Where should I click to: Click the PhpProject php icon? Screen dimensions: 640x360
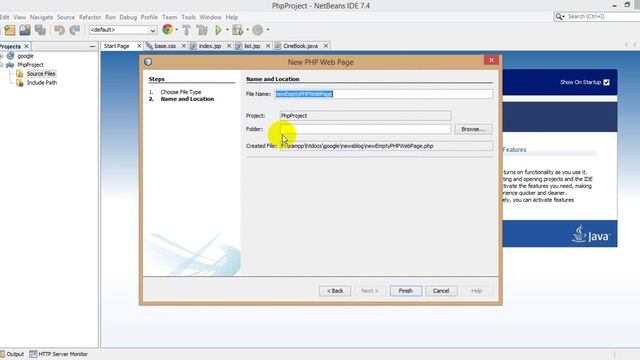pyautogui.click(x=10, y=65)
